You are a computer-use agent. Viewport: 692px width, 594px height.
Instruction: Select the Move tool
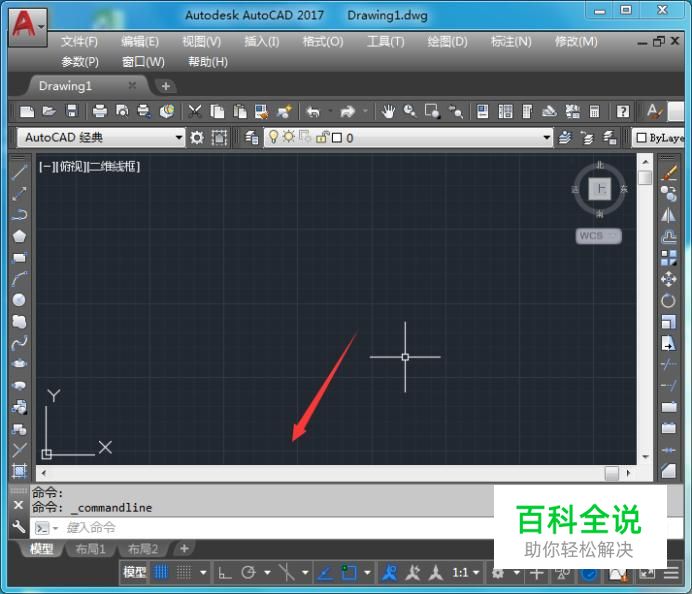[x=669, y=279]
